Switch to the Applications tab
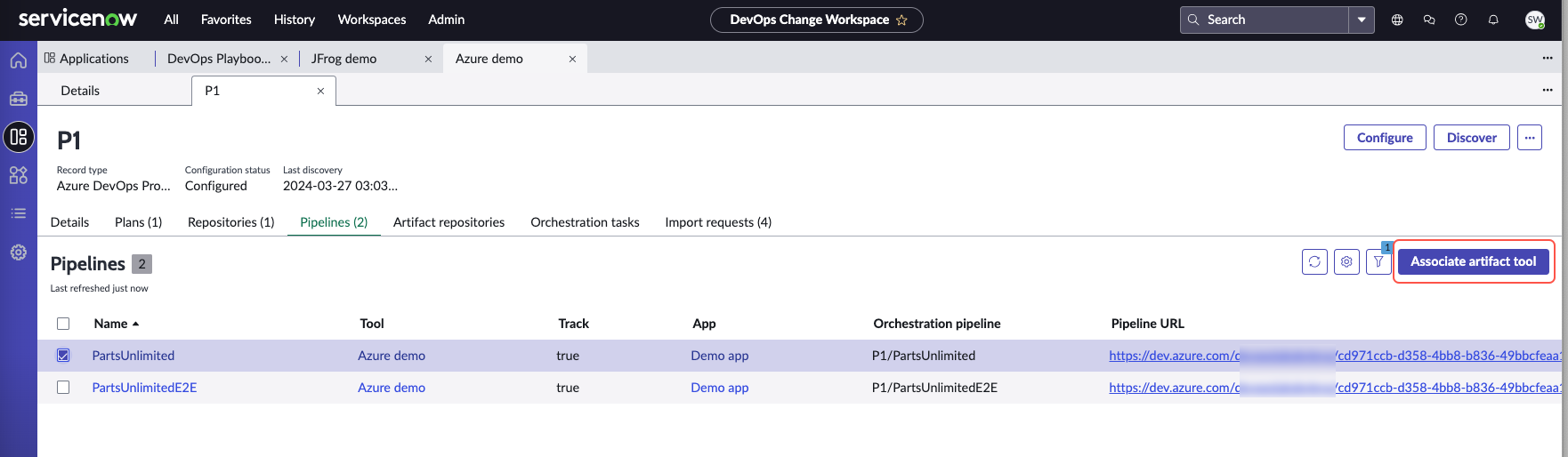This screenshot has width=1568, height=457. click(86, 59)
